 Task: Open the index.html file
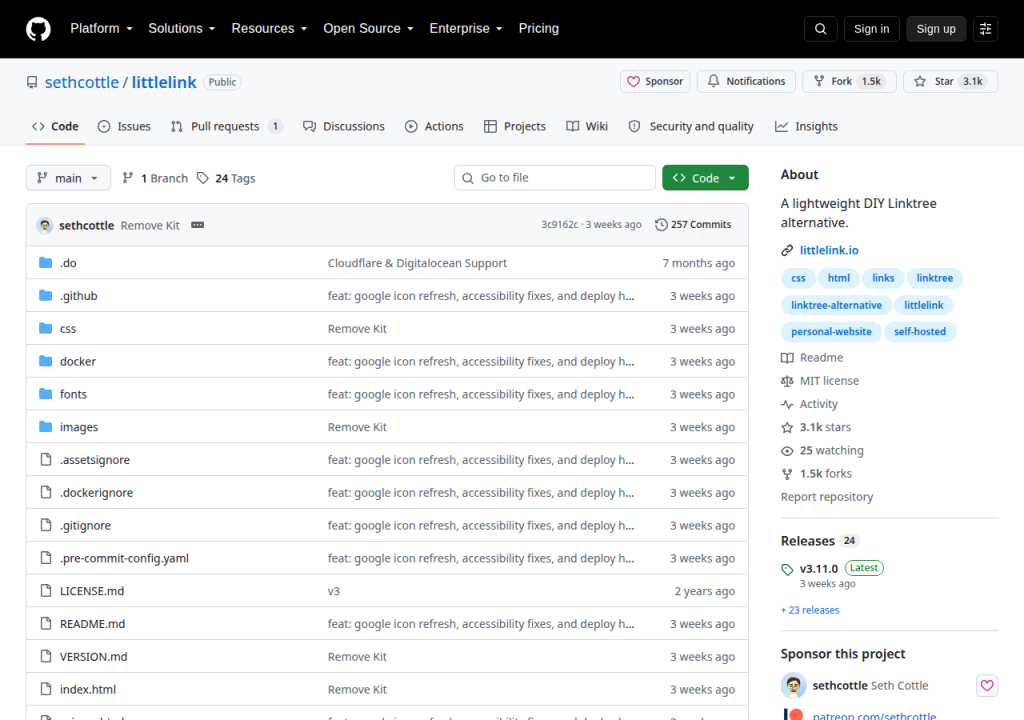tap(88, 689)
